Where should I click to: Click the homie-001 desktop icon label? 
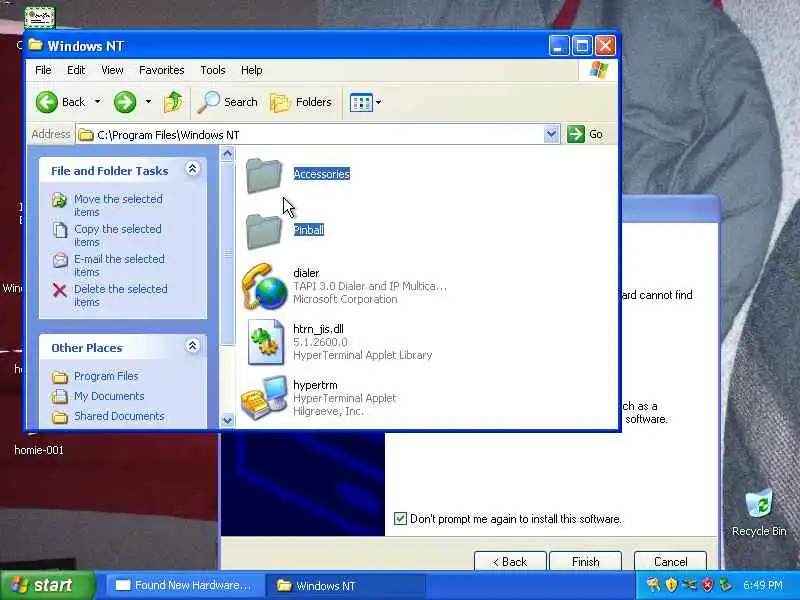pos(39,450)
